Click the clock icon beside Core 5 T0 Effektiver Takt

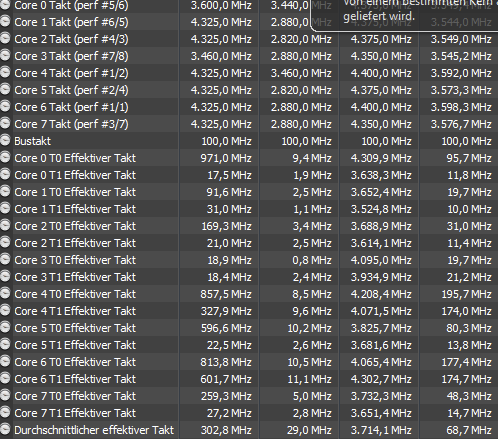(5, 328)
